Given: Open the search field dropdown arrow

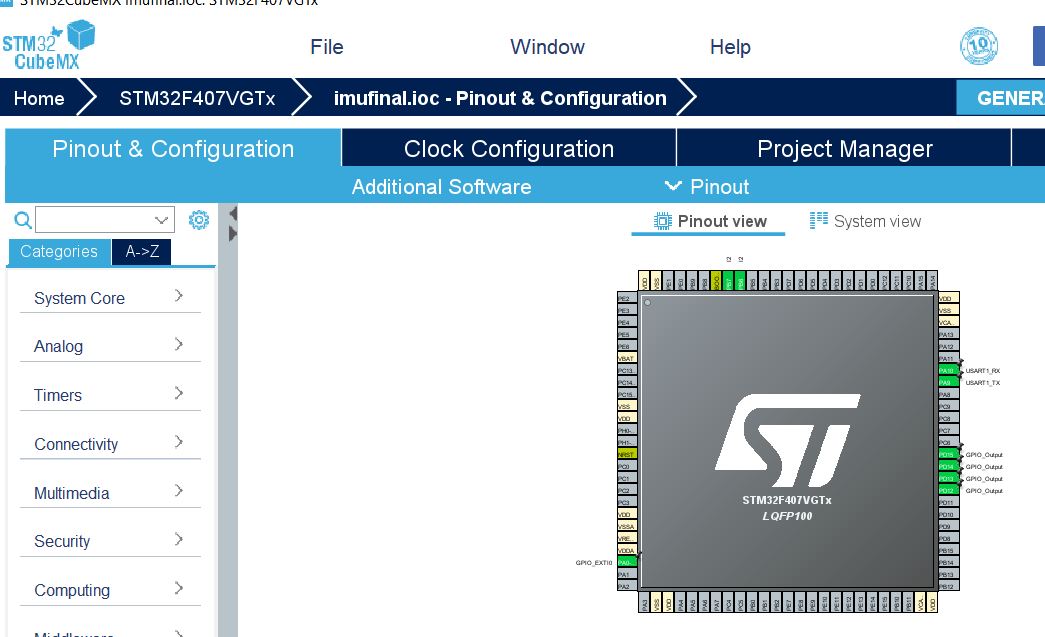Looking at the screenshot, I should tap(161, 220).
